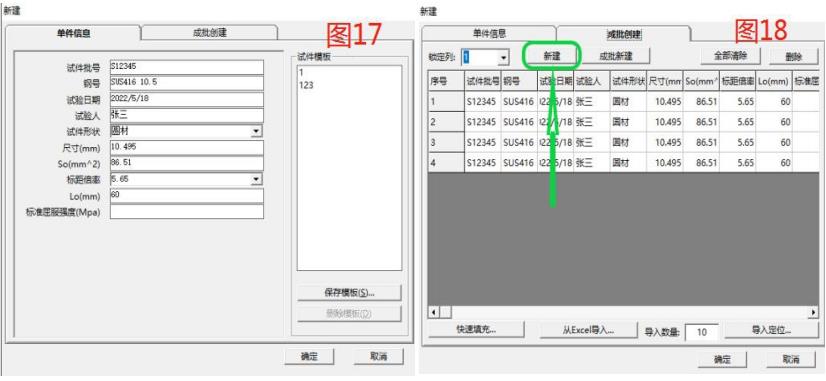Switch to 成批创建 tab in the form dialog
Viewport: 826px width, 381px height.
tap(209, 33)
